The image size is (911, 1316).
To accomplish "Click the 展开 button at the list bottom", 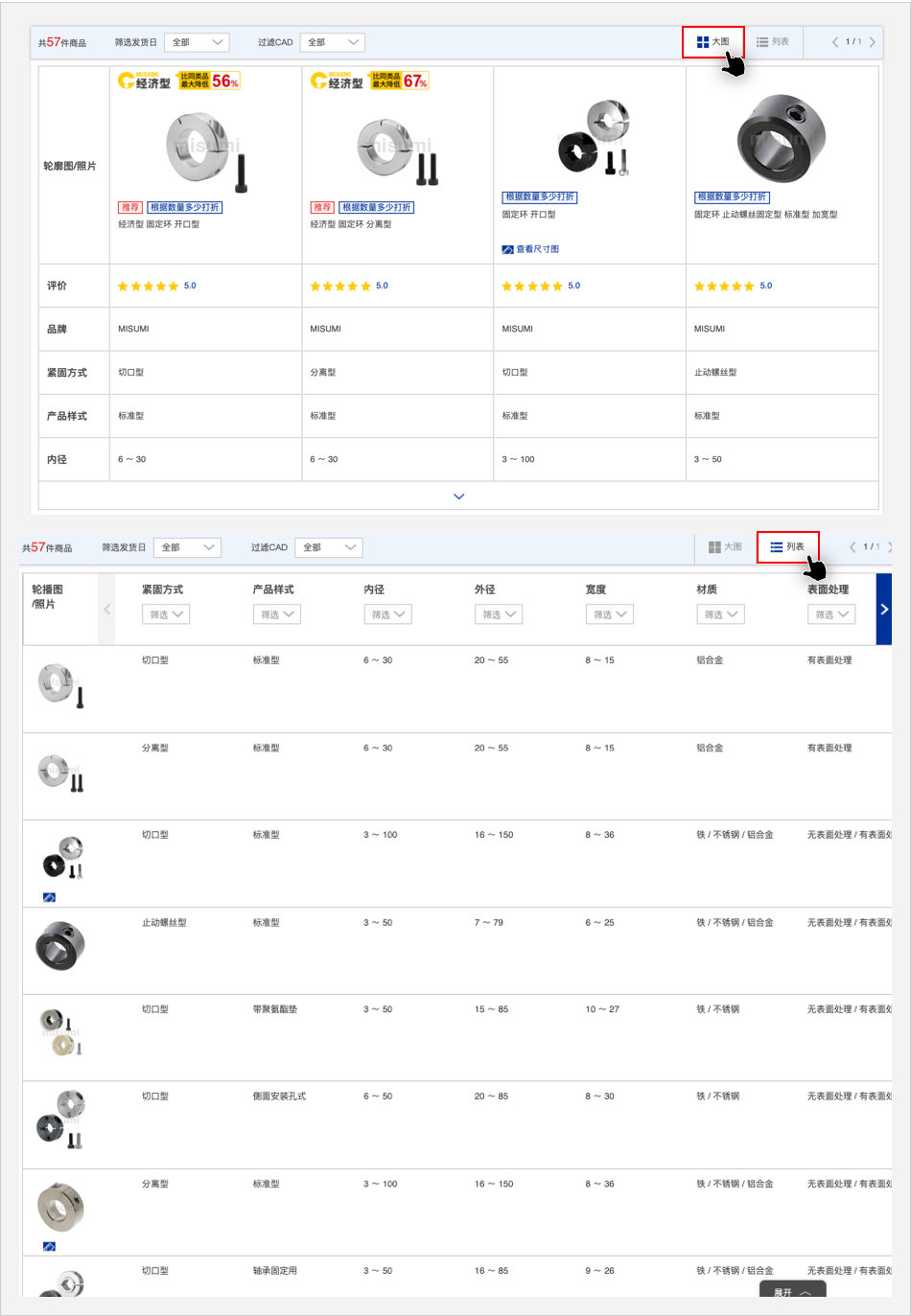I will pyautogui.click(x=792, y=1292).
